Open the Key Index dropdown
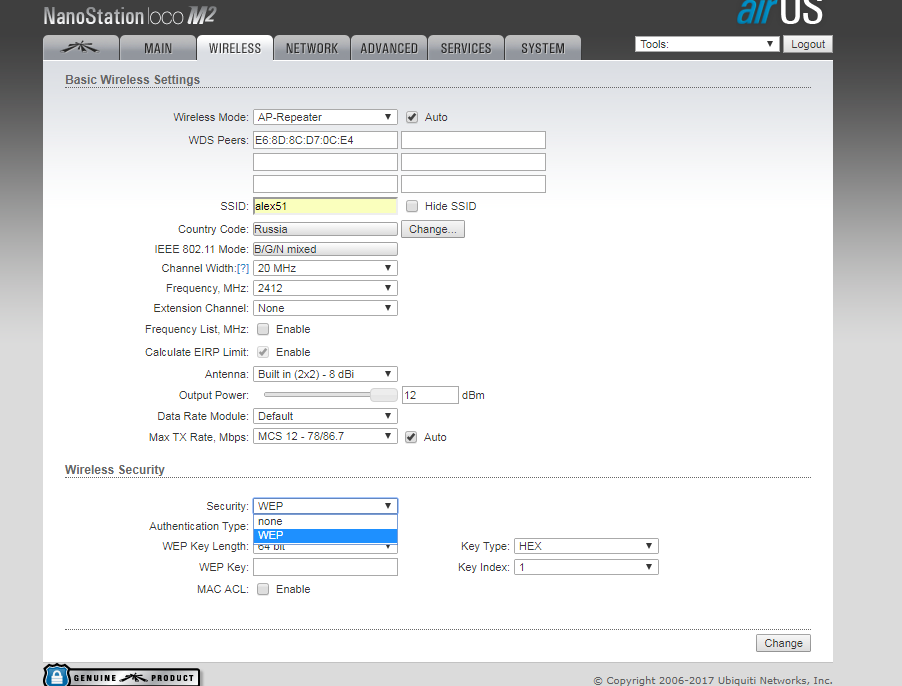The image size is (902, 686). [x=586, y=568]
